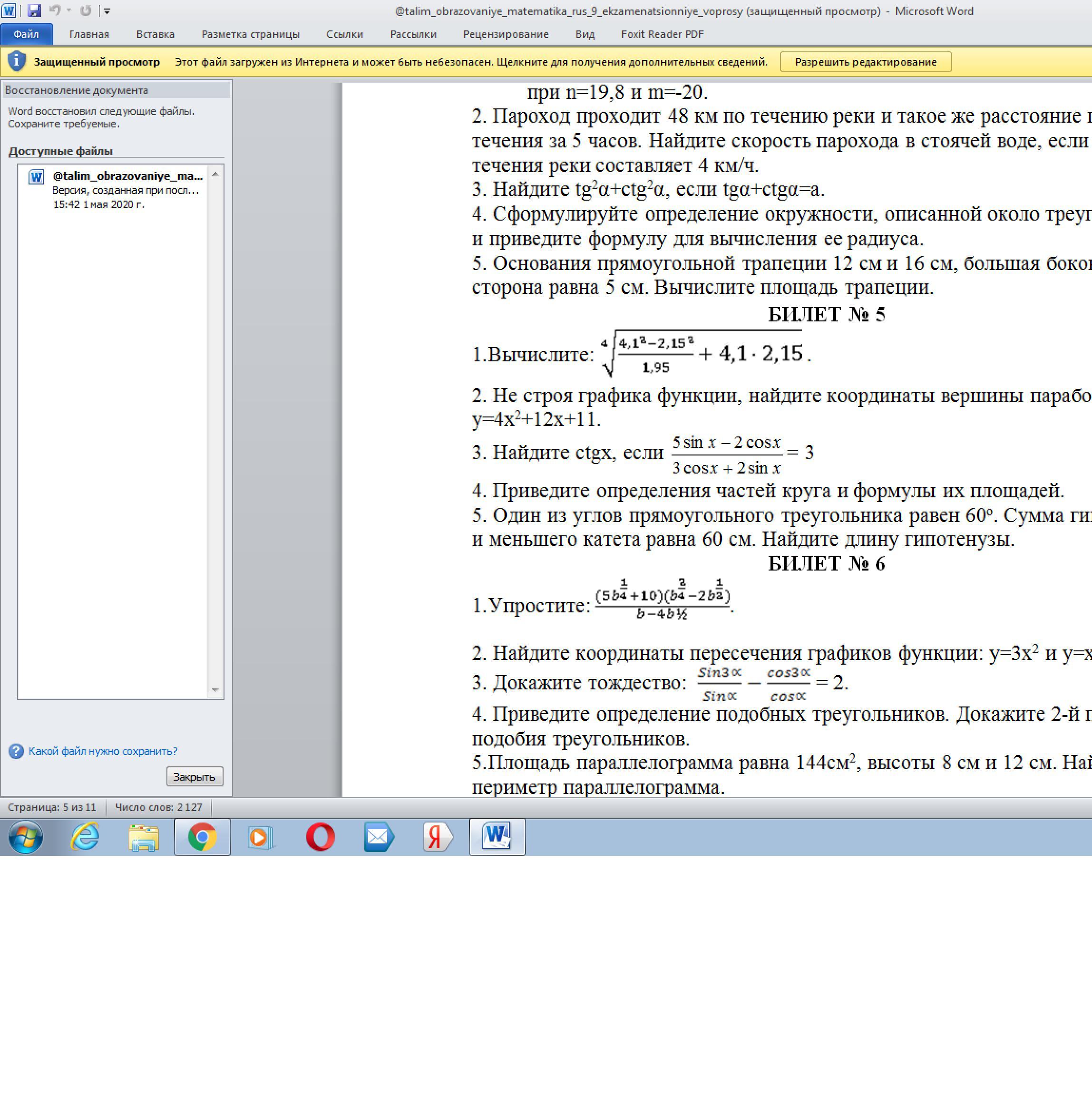Open Google Chrome from the taskbar
The width and height of the screenshot is (1092, 1103).
click(202, 837)
